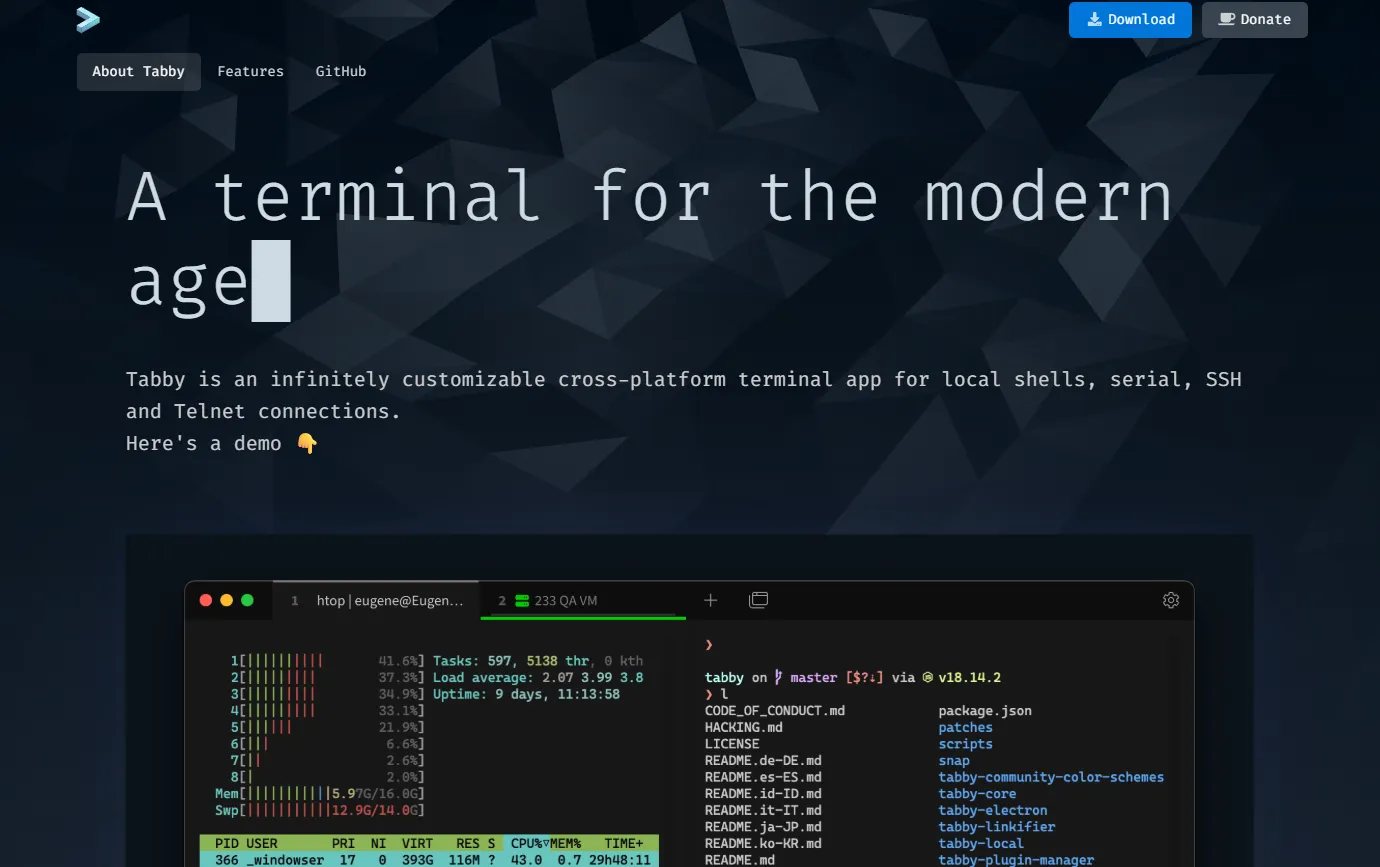Select the 233 QA VM tab
The height and width of the screenshot is (867, 1380).
click(x=583, y=601)
